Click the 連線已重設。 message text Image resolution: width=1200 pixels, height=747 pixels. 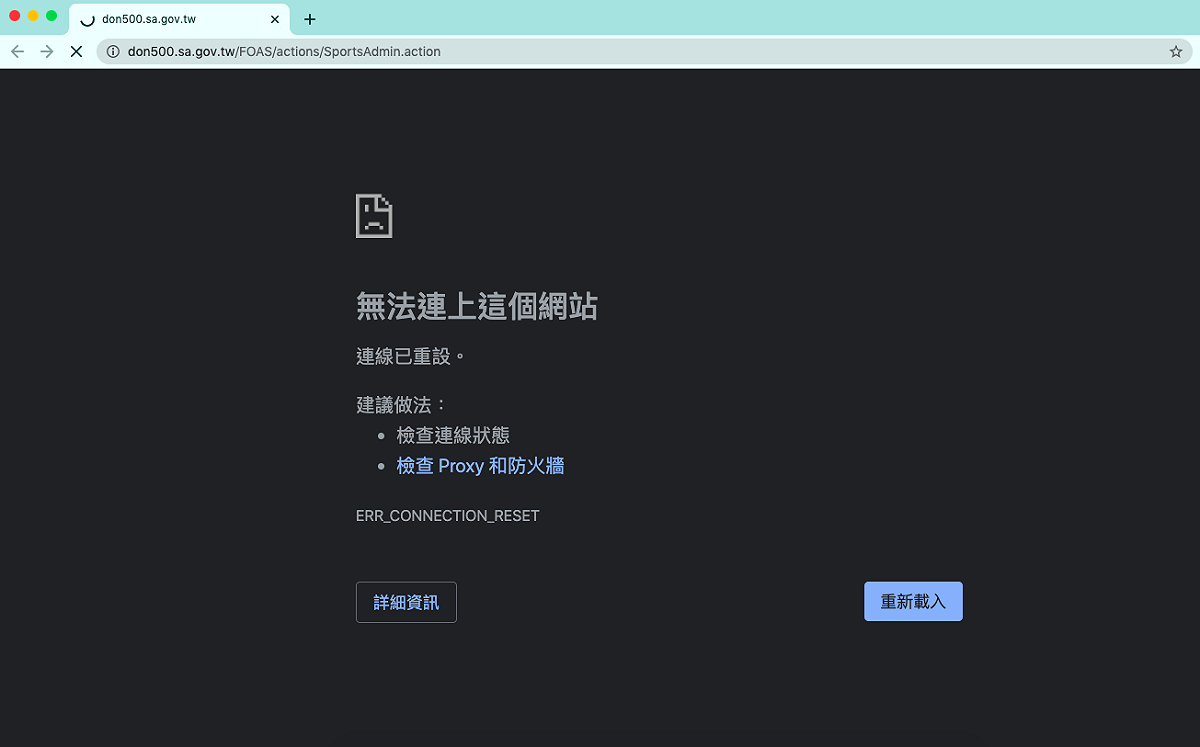tap(411, 356)
